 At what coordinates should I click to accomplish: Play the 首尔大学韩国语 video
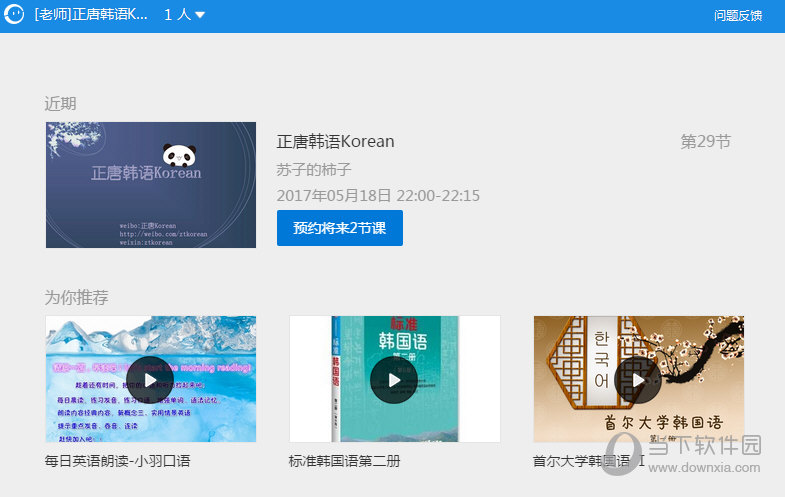638,379
